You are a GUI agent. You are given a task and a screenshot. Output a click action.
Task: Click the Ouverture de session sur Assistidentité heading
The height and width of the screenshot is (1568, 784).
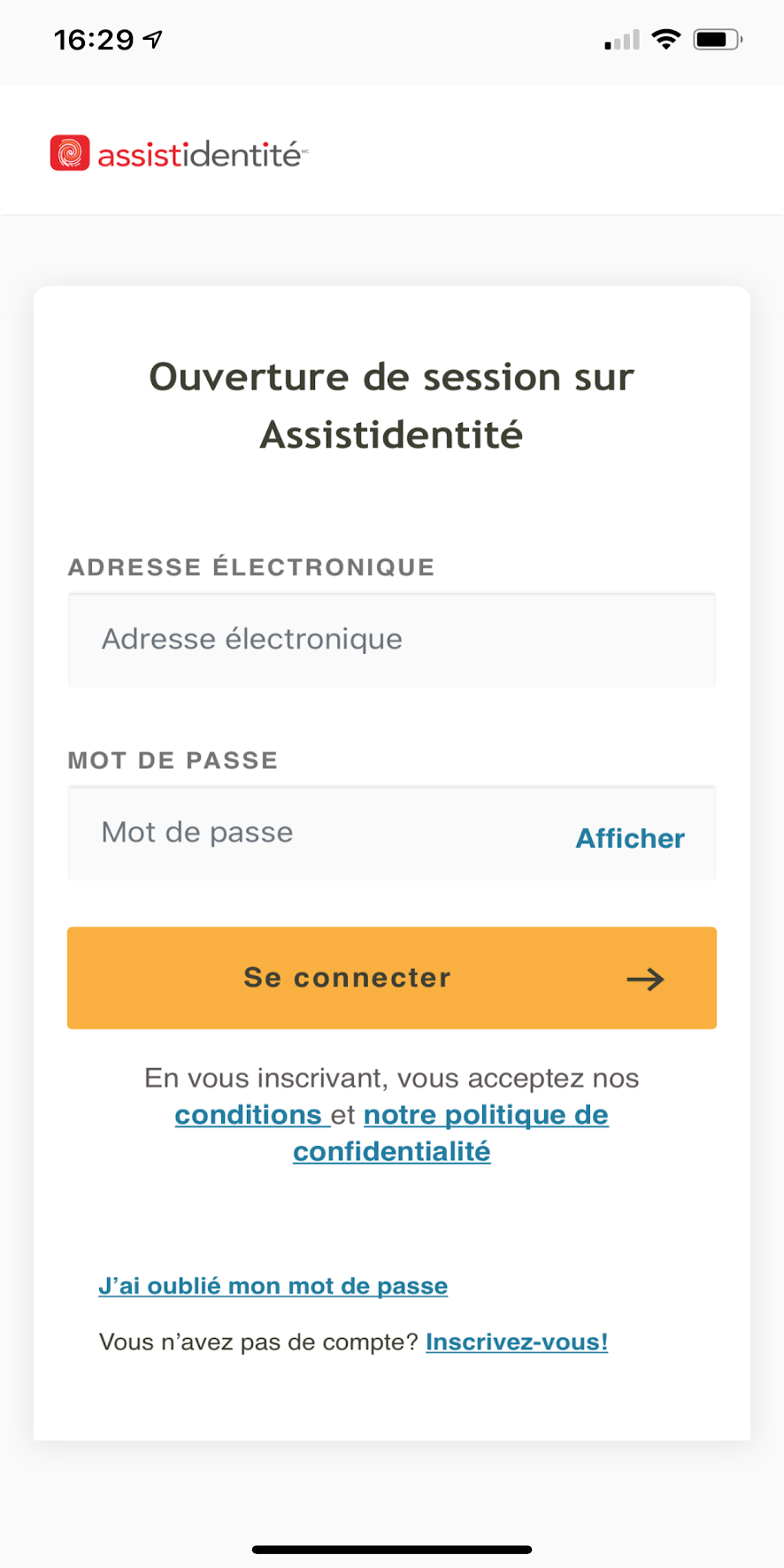pos(391,405)
